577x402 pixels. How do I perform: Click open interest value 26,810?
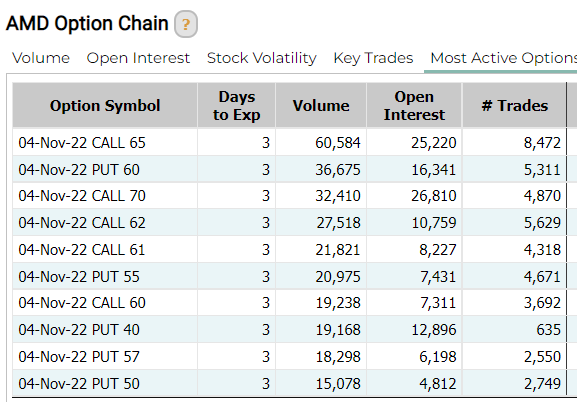tap(434, 196)
